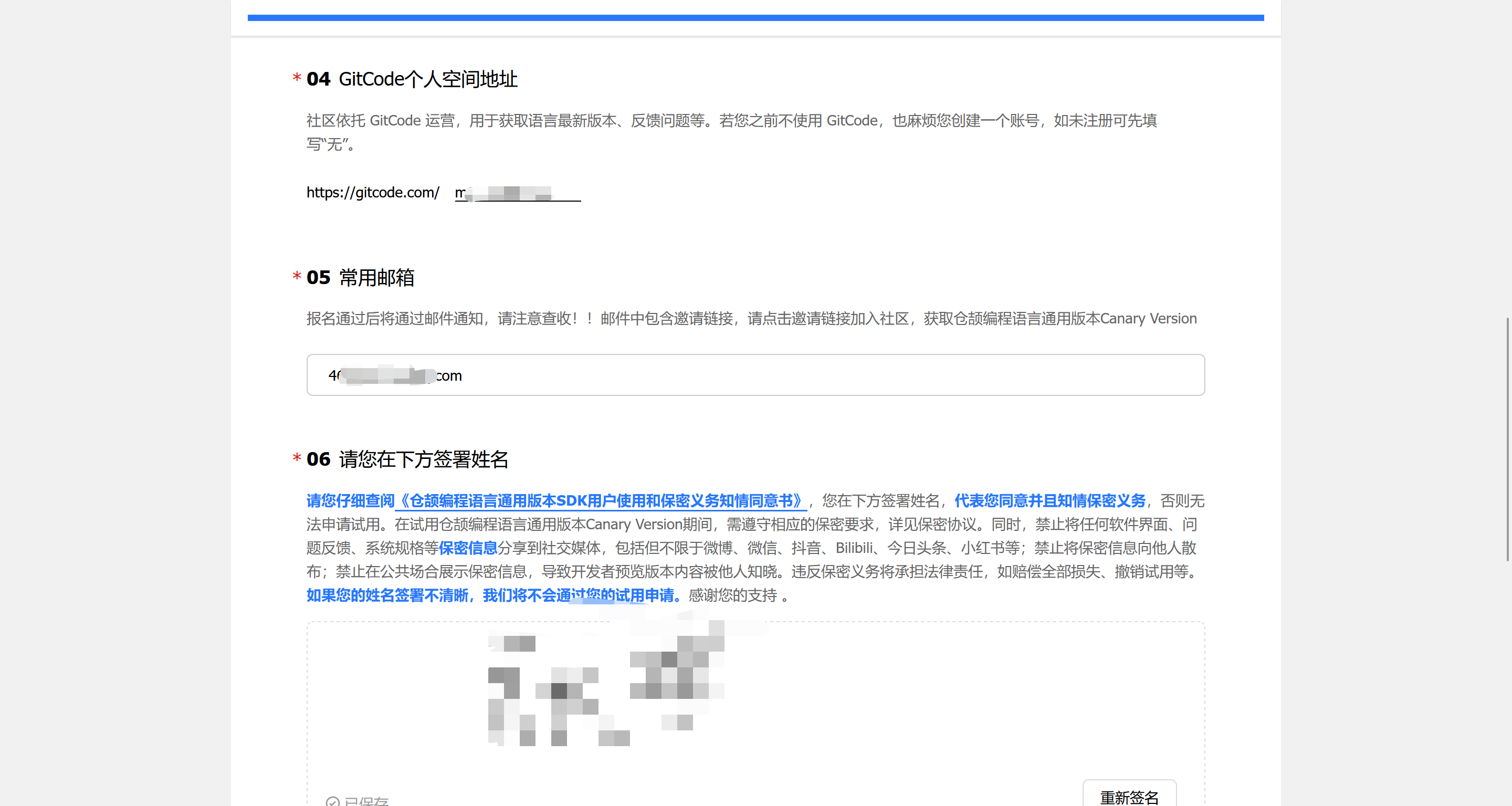This screenshot has height=806, width=1512.
Task: Click the blue 保密信息 highlighted text
Action: (x=468, y=548)
